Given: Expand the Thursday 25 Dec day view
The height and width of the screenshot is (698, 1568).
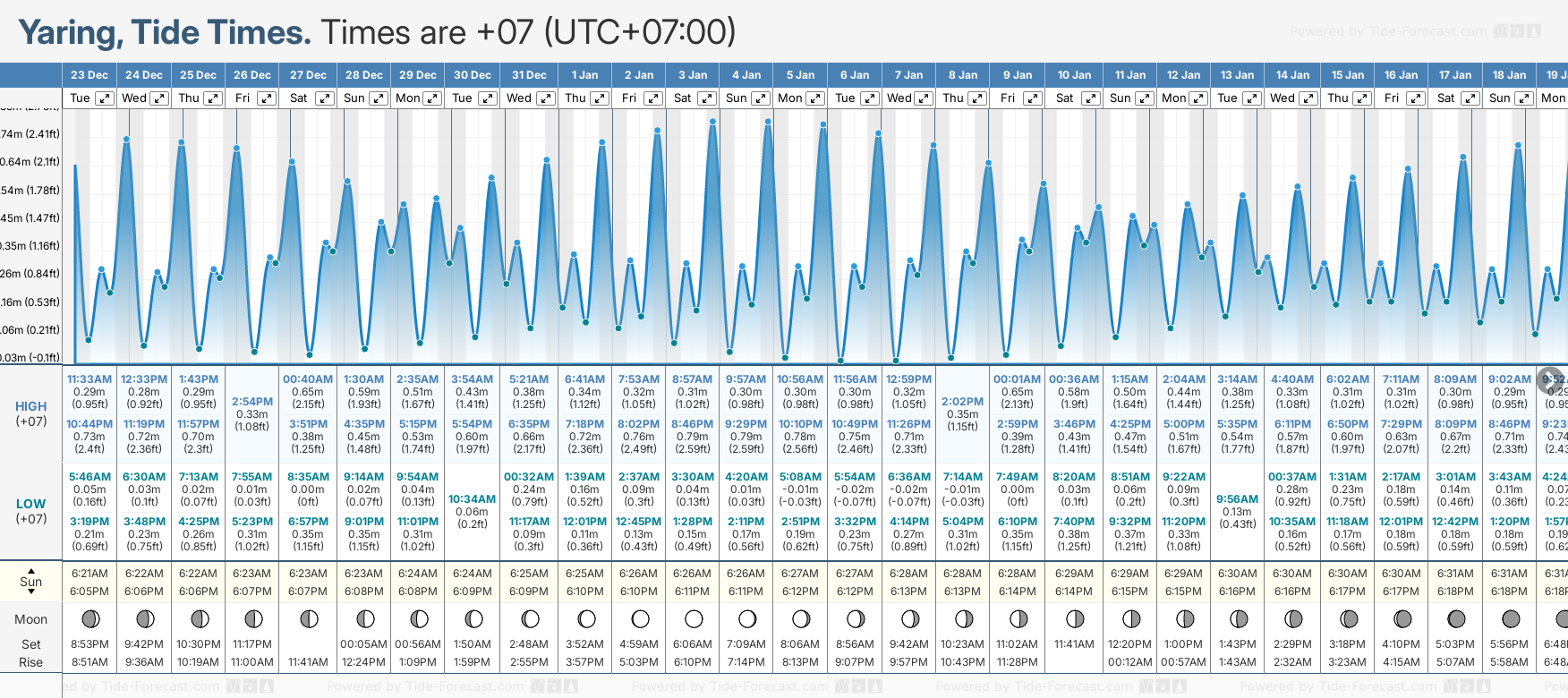Looking at the screenshot, I should click(x=213, y=98).
